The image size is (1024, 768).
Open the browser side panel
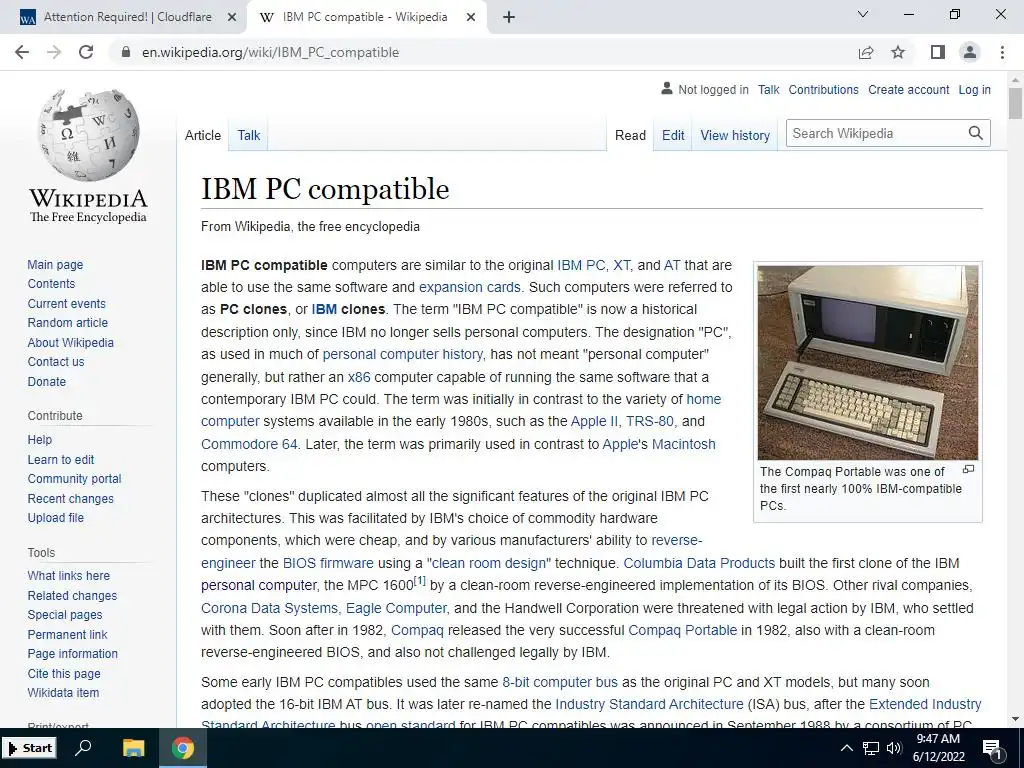(x=938, y=52)
